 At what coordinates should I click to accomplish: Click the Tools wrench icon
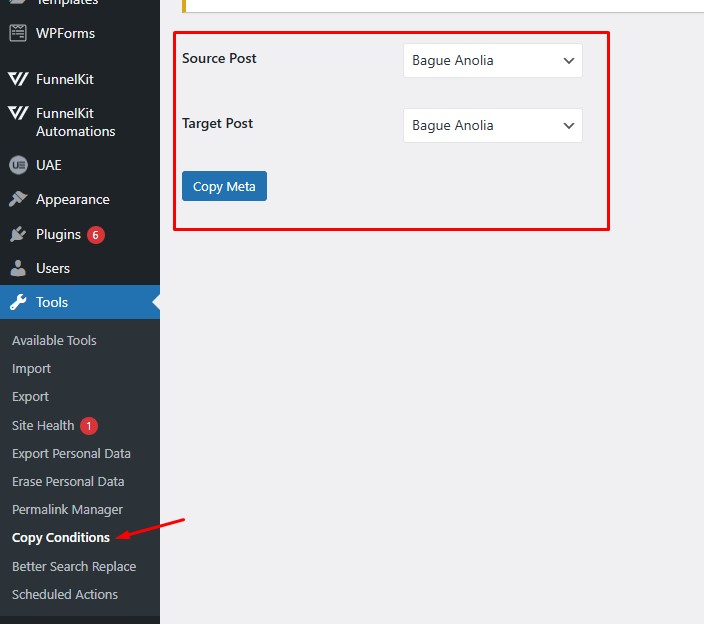(x=18, y=302)
